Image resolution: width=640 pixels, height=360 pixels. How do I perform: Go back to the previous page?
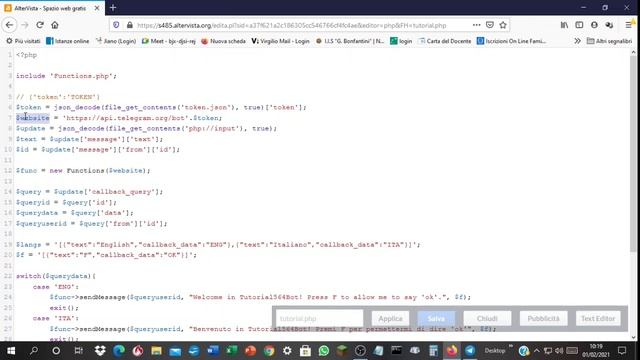(9, 25)
